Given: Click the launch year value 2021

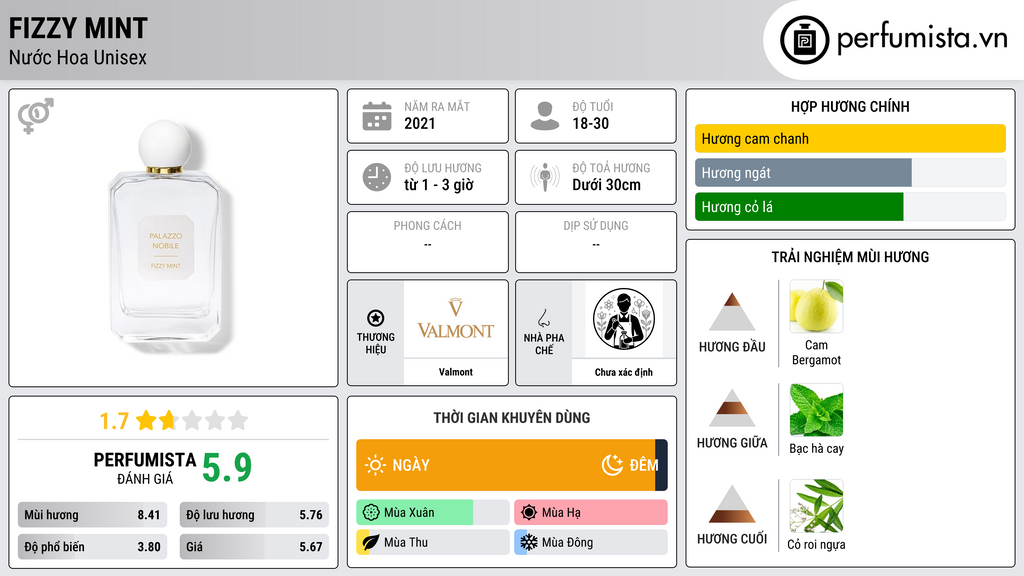Looking at the screenshot, I should pyautogui.click(x=419, y=123).
